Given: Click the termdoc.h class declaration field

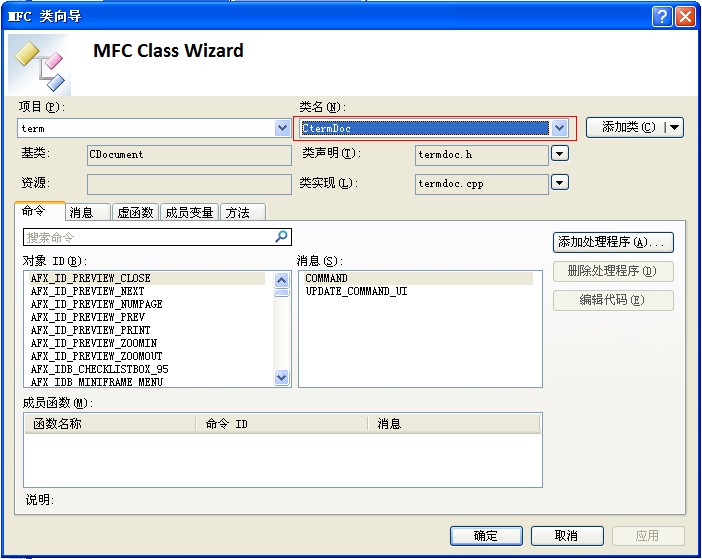Looking at the screenshot, I should 482,155.
